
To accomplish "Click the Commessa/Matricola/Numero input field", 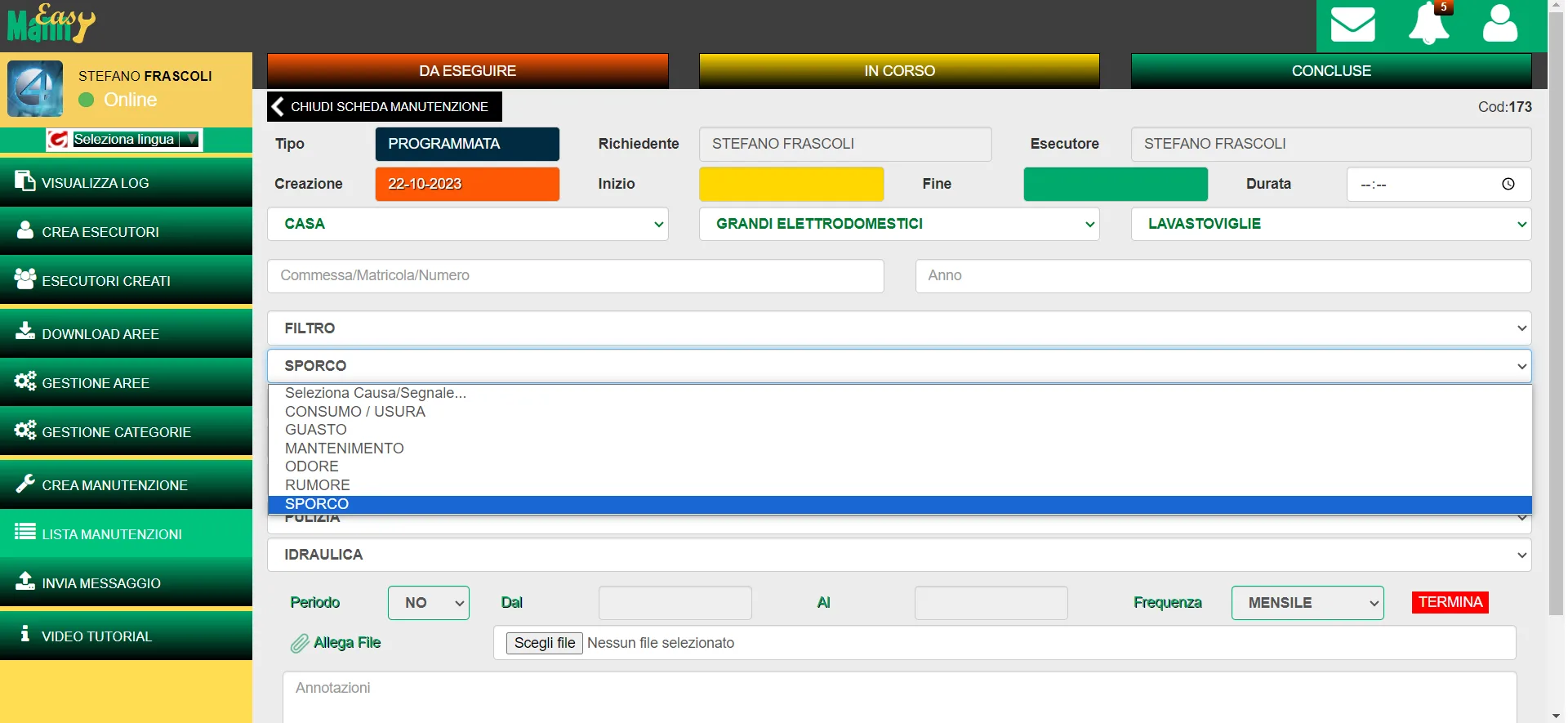I will [x=575, y=276].
